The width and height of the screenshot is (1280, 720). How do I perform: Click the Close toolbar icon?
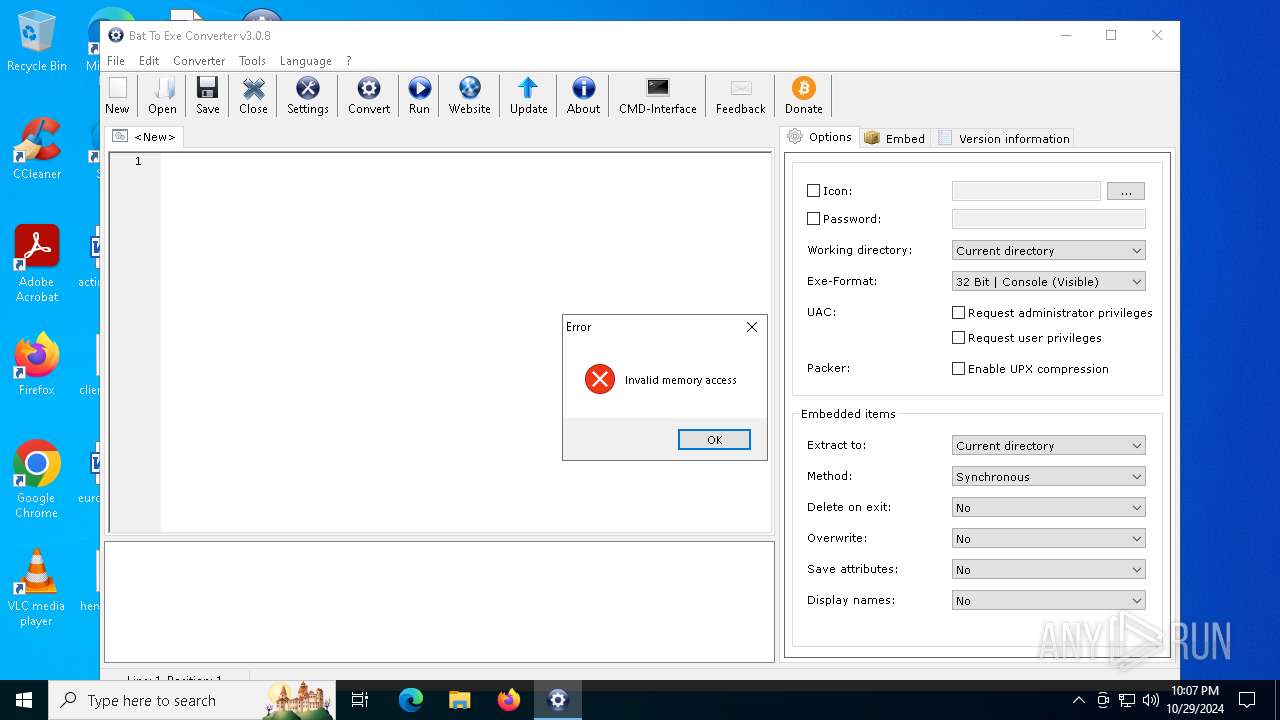(253, 96)
